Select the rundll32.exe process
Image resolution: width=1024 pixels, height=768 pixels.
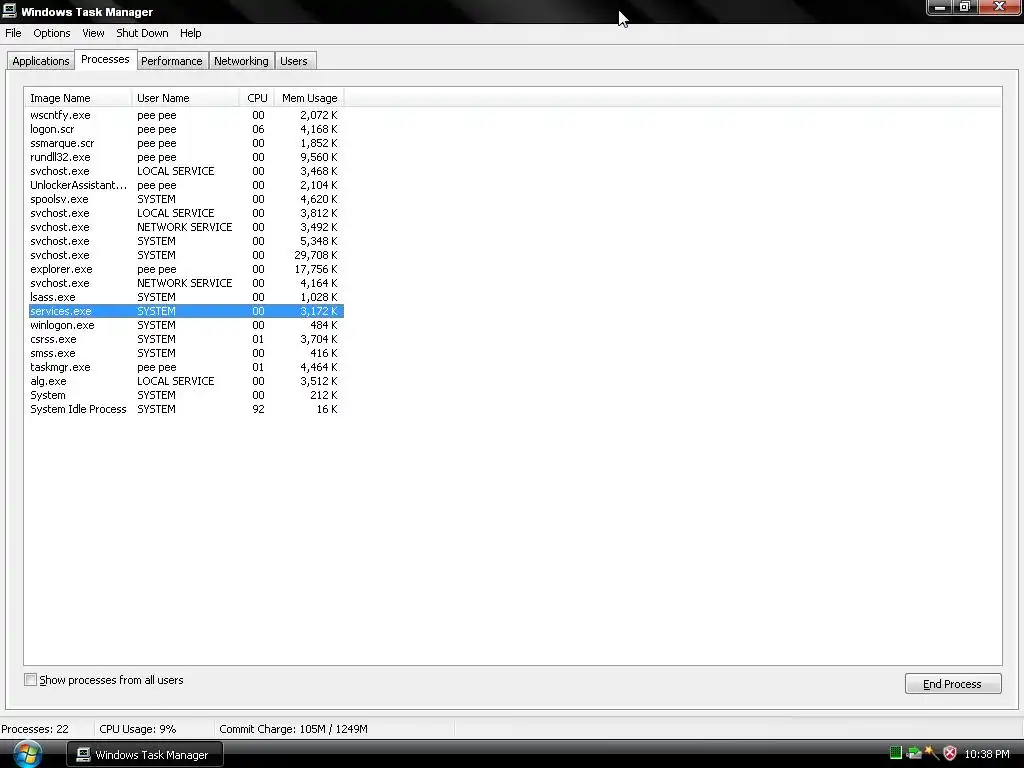click(x=186, y=157)
